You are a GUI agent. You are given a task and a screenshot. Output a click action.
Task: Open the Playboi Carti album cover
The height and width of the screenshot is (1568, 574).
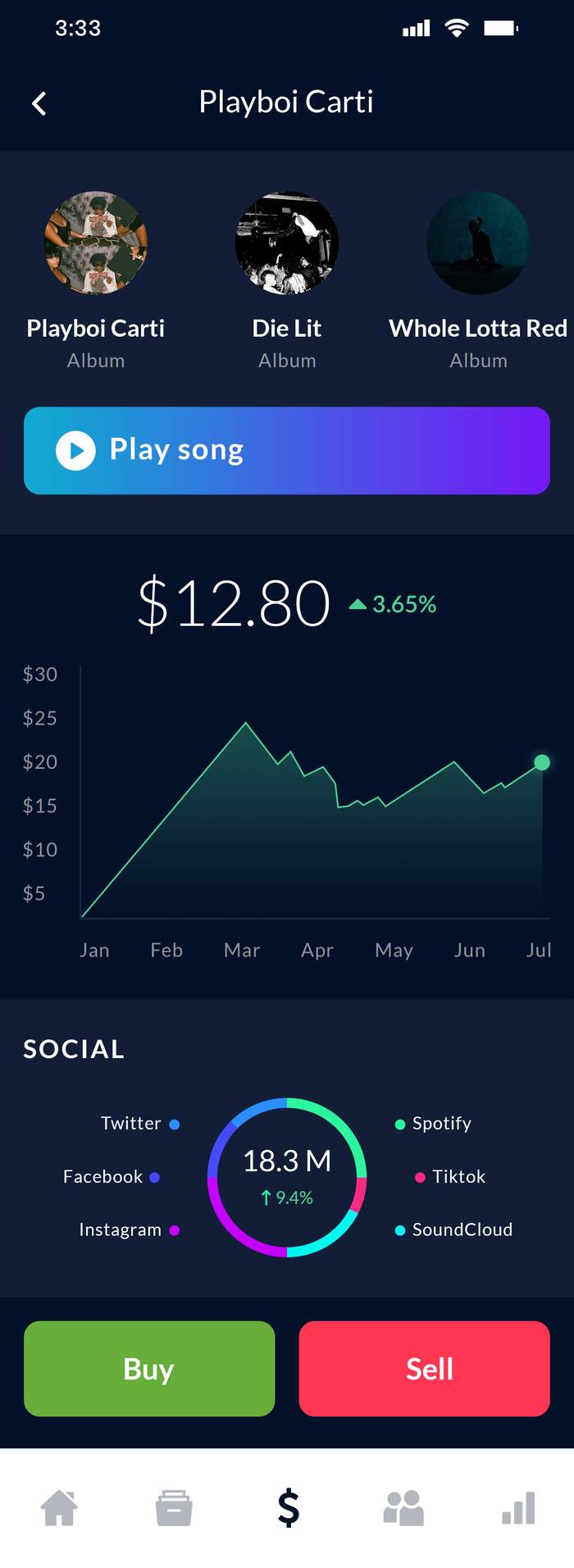(96, 243)
